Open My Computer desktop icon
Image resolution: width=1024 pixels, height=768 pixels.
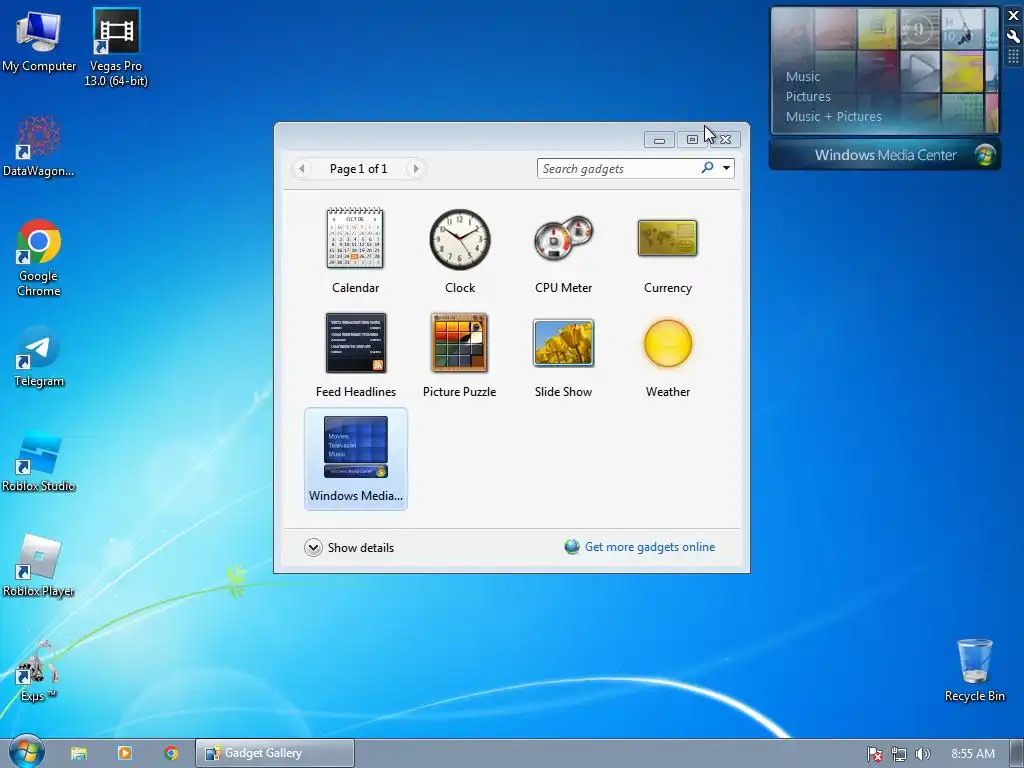coord(39,40)
